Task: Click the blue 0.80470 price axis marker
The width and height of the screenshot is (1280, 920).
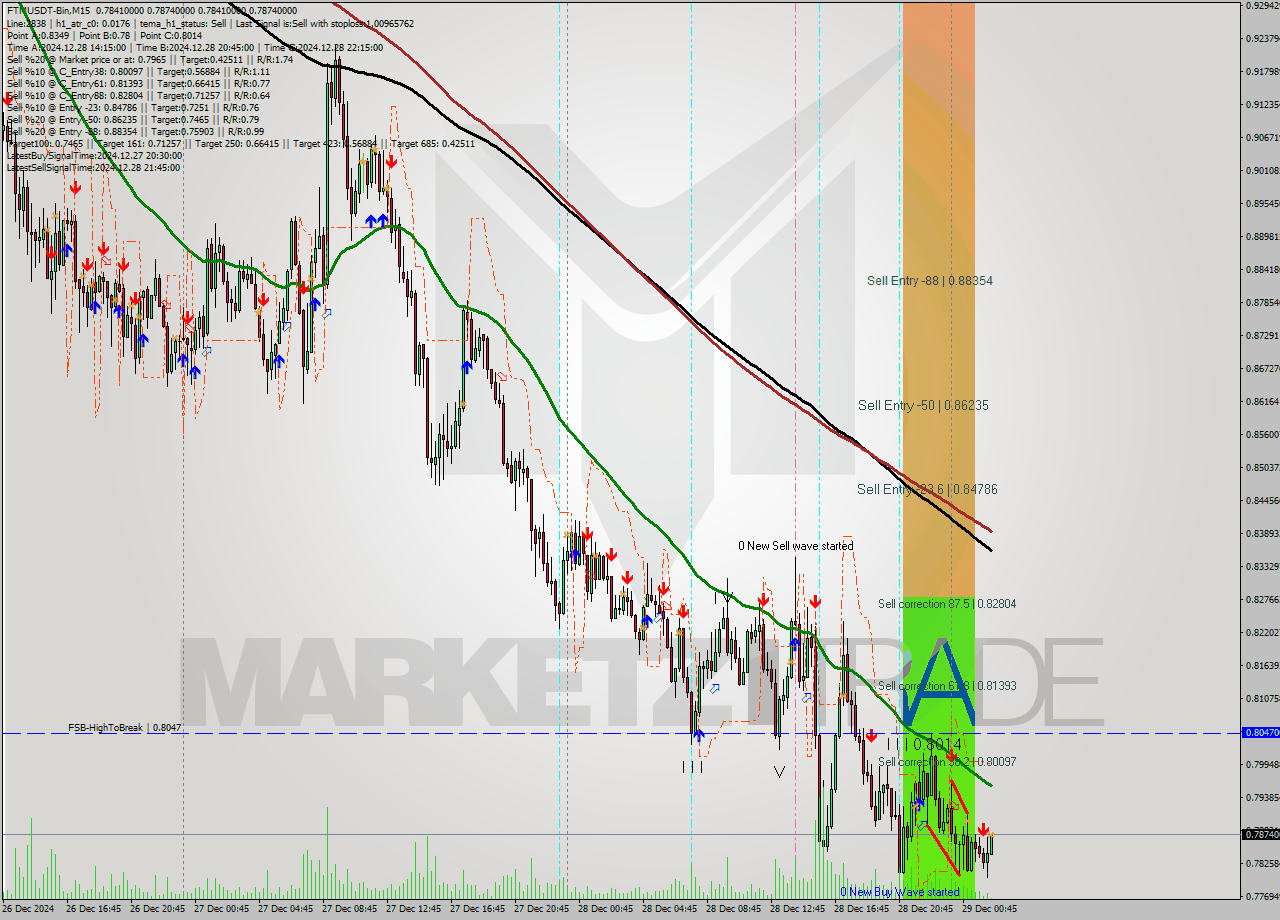Action: [x=1261, y=733]
